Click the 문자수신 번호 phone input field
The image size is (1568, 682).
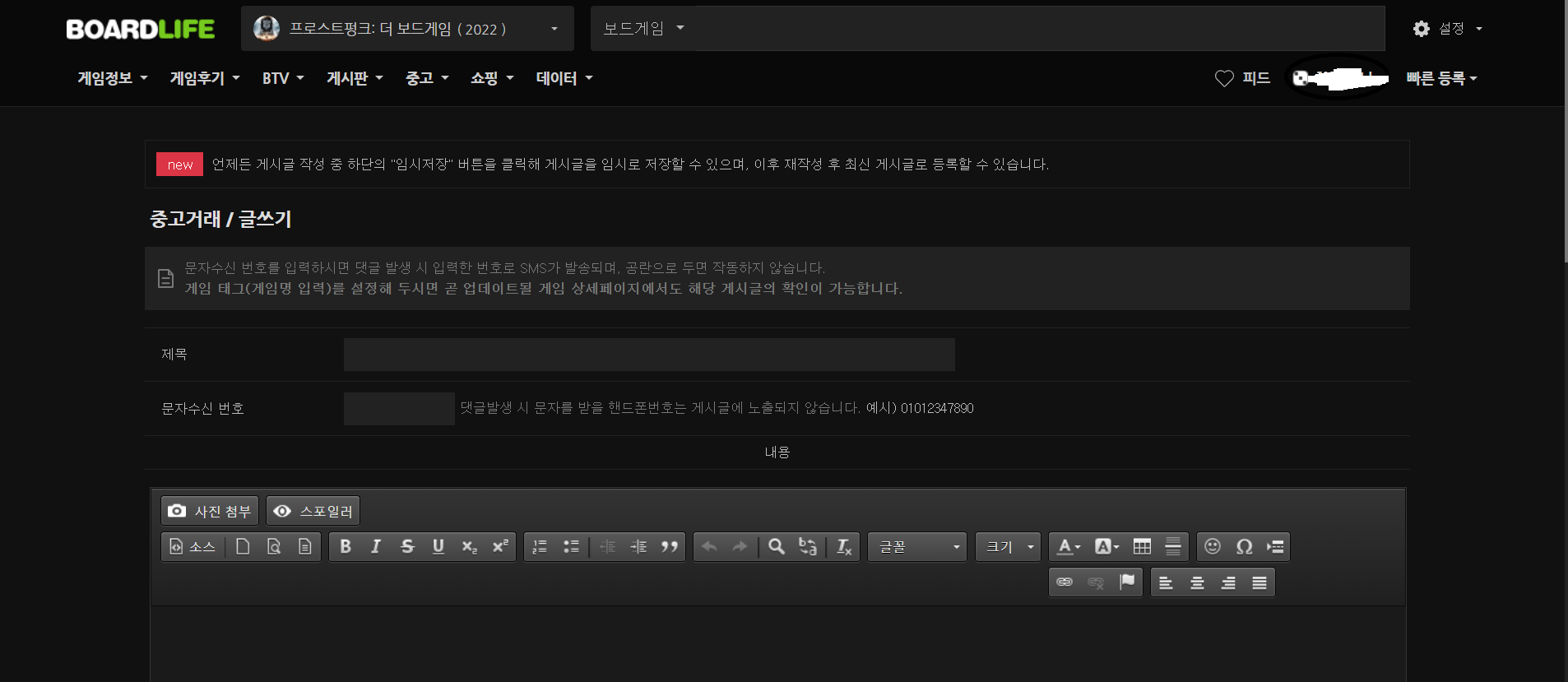pyautogui.click(x=399, y=409)
